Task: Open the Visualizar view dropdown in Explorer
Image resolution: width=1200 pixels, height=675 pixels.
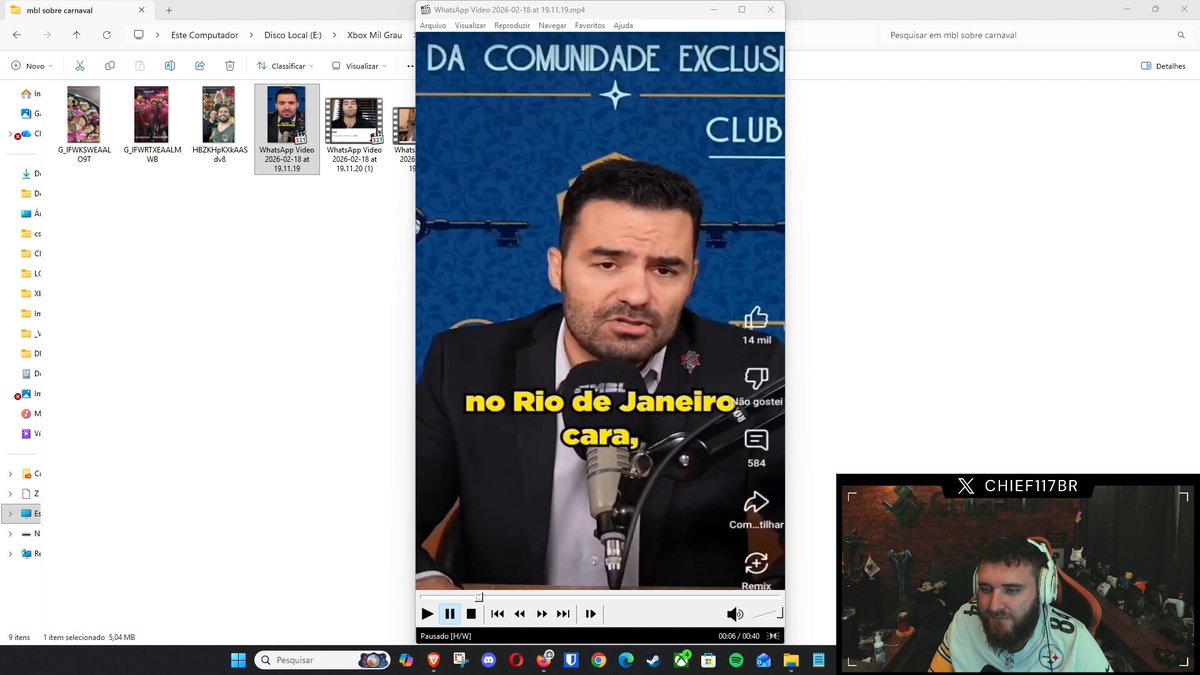Action: (360, 66)
